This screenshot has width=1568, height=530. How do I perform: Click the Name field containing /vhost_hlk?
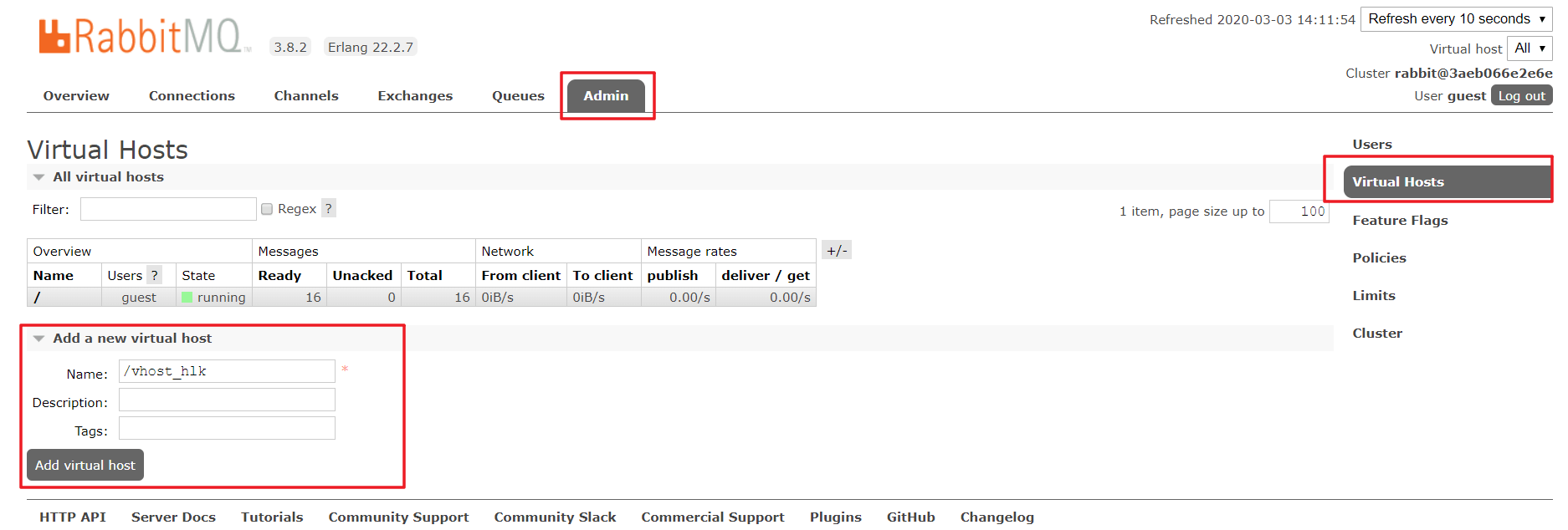[227, 371]
